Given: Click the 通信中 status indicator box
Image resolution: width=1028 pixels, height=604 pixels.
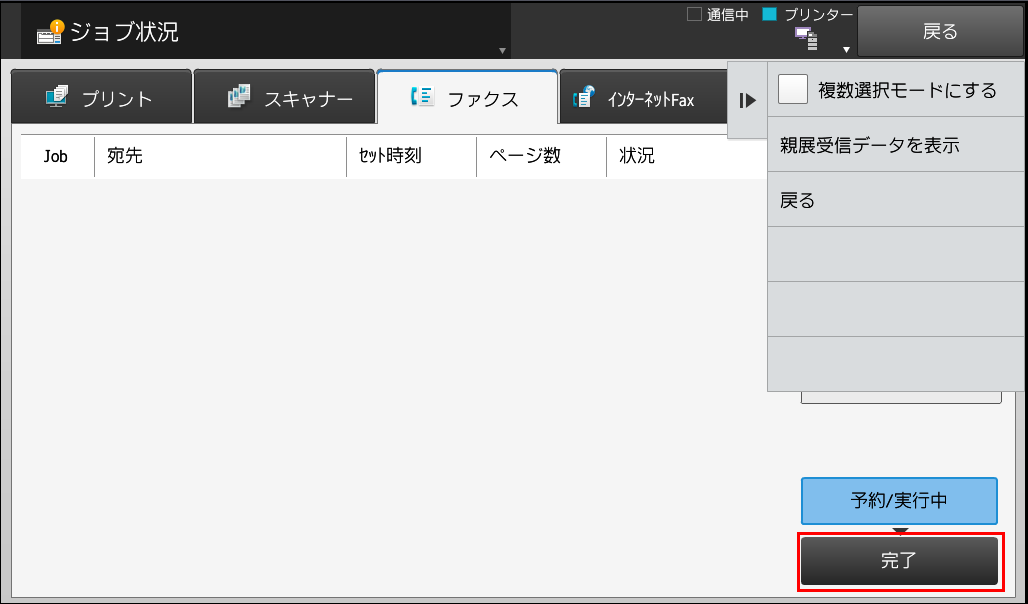Looking at the screenshot, I should (x=694, y=14).
